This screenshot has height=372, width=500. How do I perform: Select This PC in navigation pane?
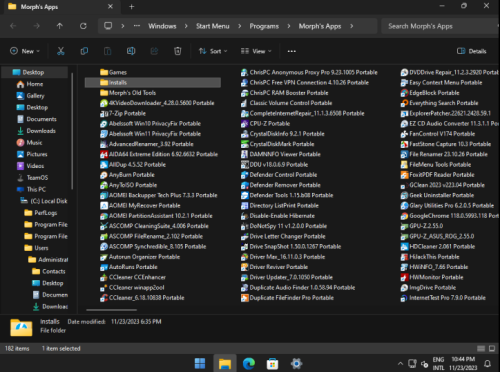point(31,189)
